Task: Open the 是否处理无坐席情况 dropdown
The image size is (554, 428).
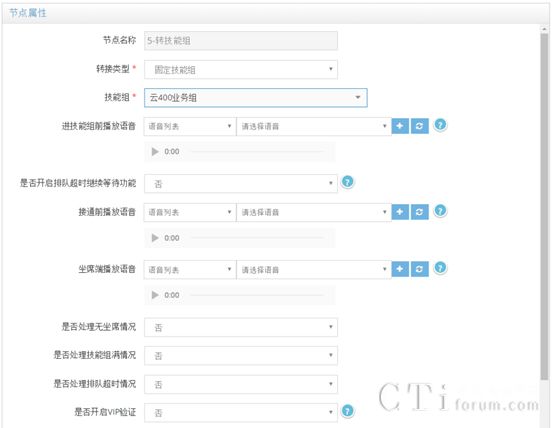Action: click(241, 327)
